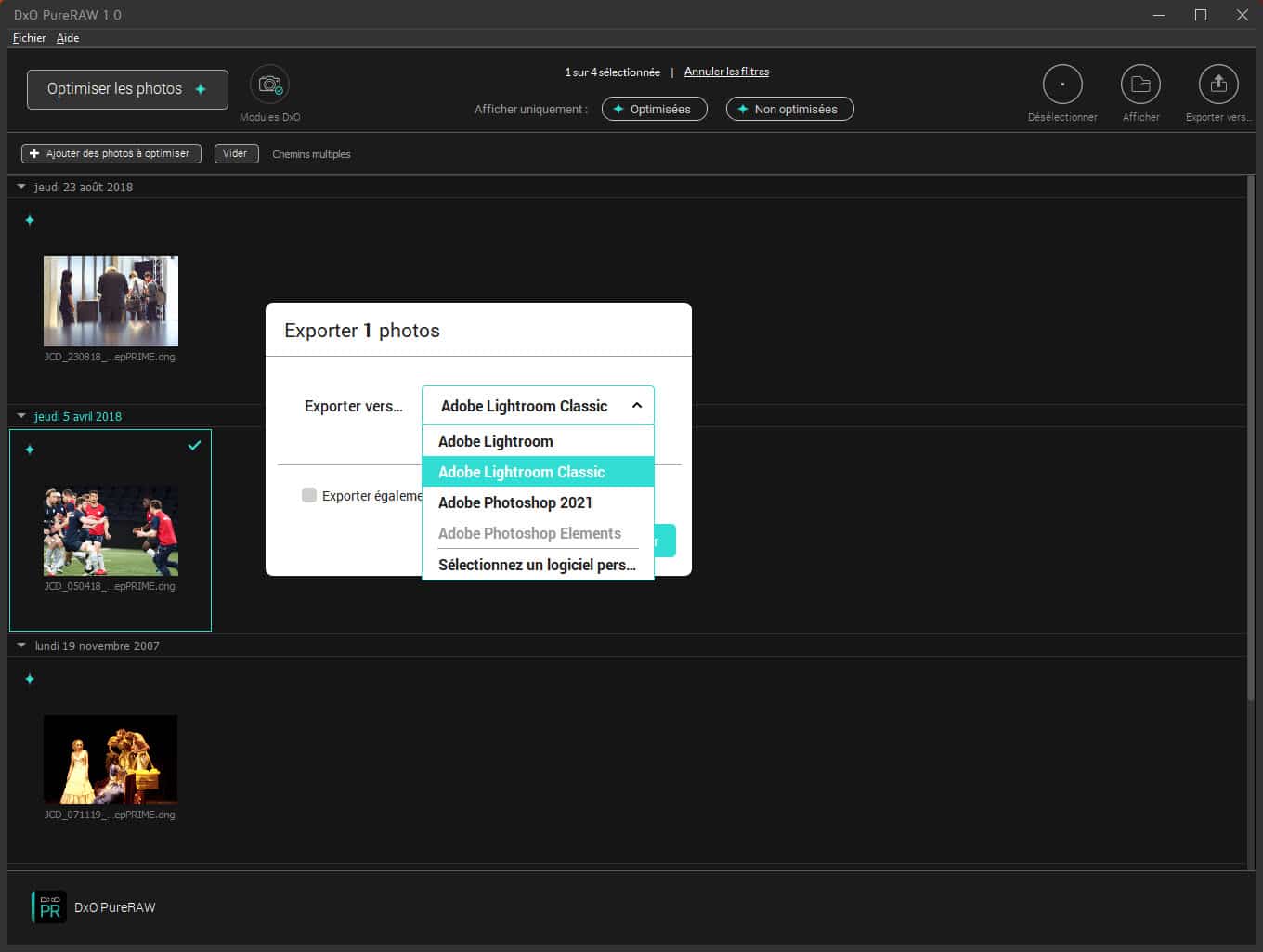
Task: Click selection checkmark on JCD_050418 photo
Action: point(194,446)
